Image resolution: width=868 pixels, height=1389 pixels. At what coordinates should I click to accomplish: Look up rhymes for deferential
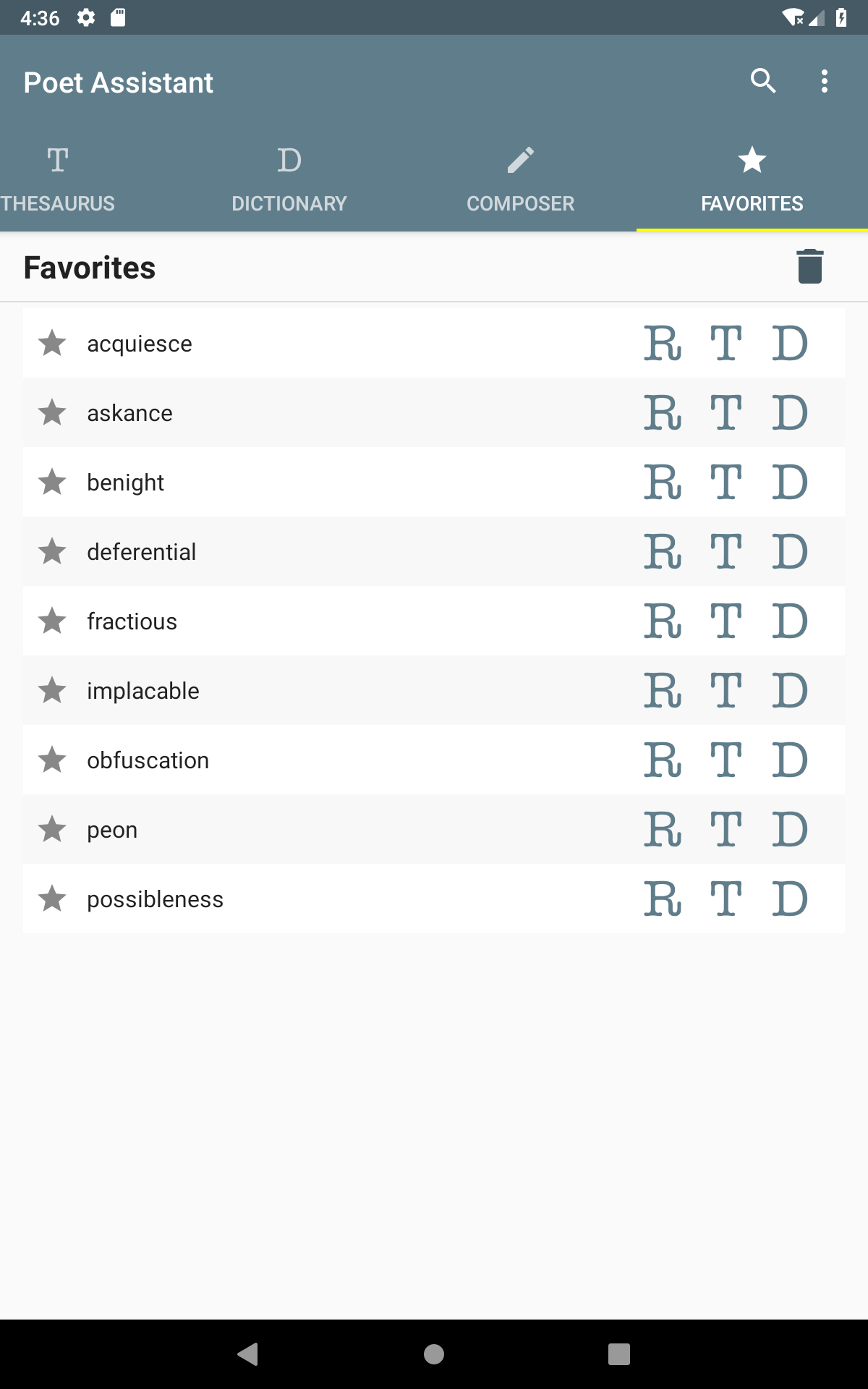663,552
